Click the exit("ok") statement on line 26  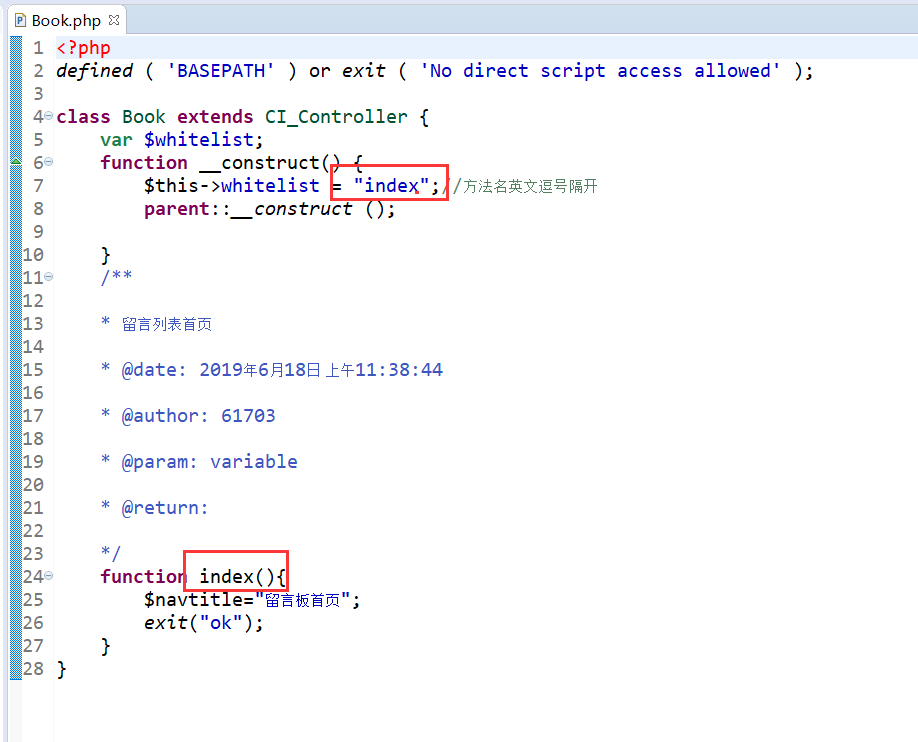(x=203, y=623)
